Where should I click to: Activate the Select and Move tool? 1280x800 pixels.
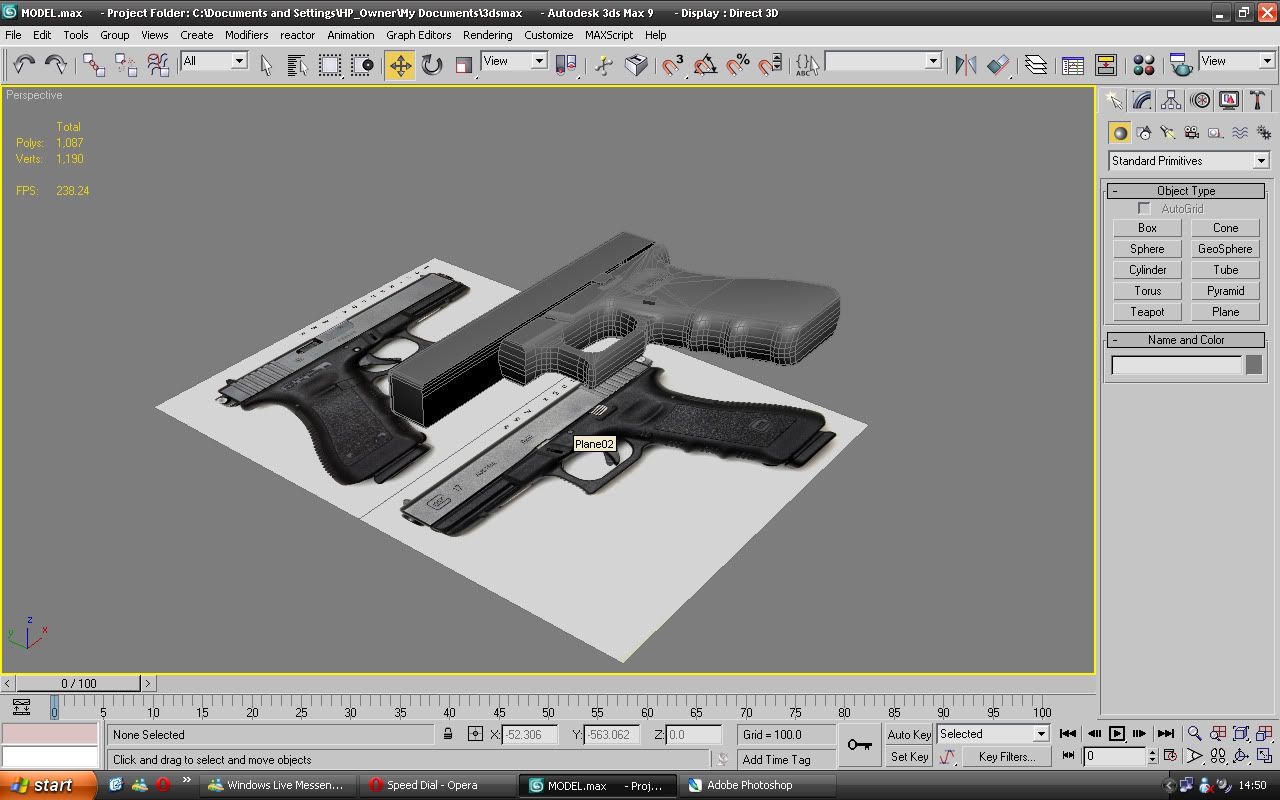click(x=400, y=65)
